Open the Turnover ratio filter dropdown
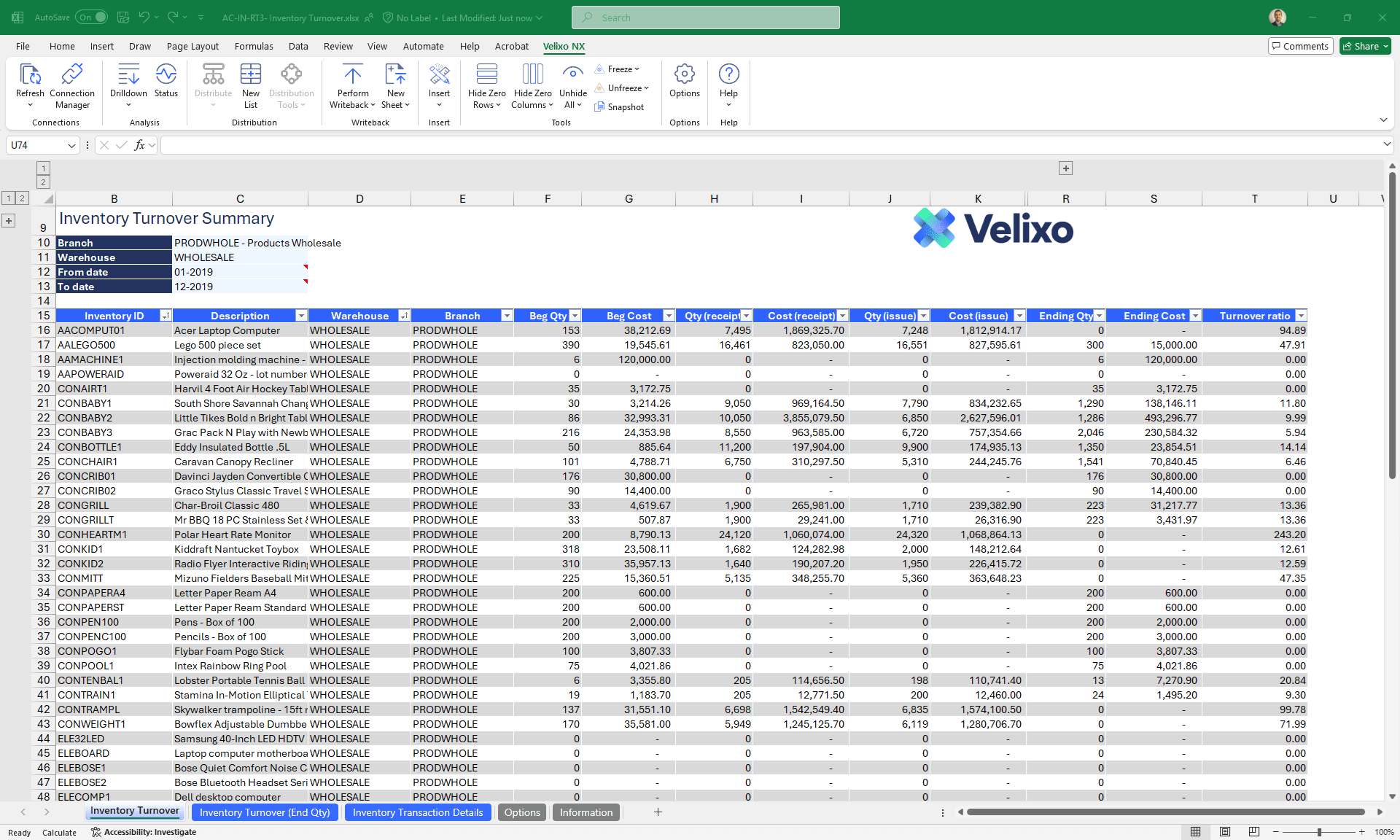Viewport: 1400px width, 840px height. pos(1301,316)
